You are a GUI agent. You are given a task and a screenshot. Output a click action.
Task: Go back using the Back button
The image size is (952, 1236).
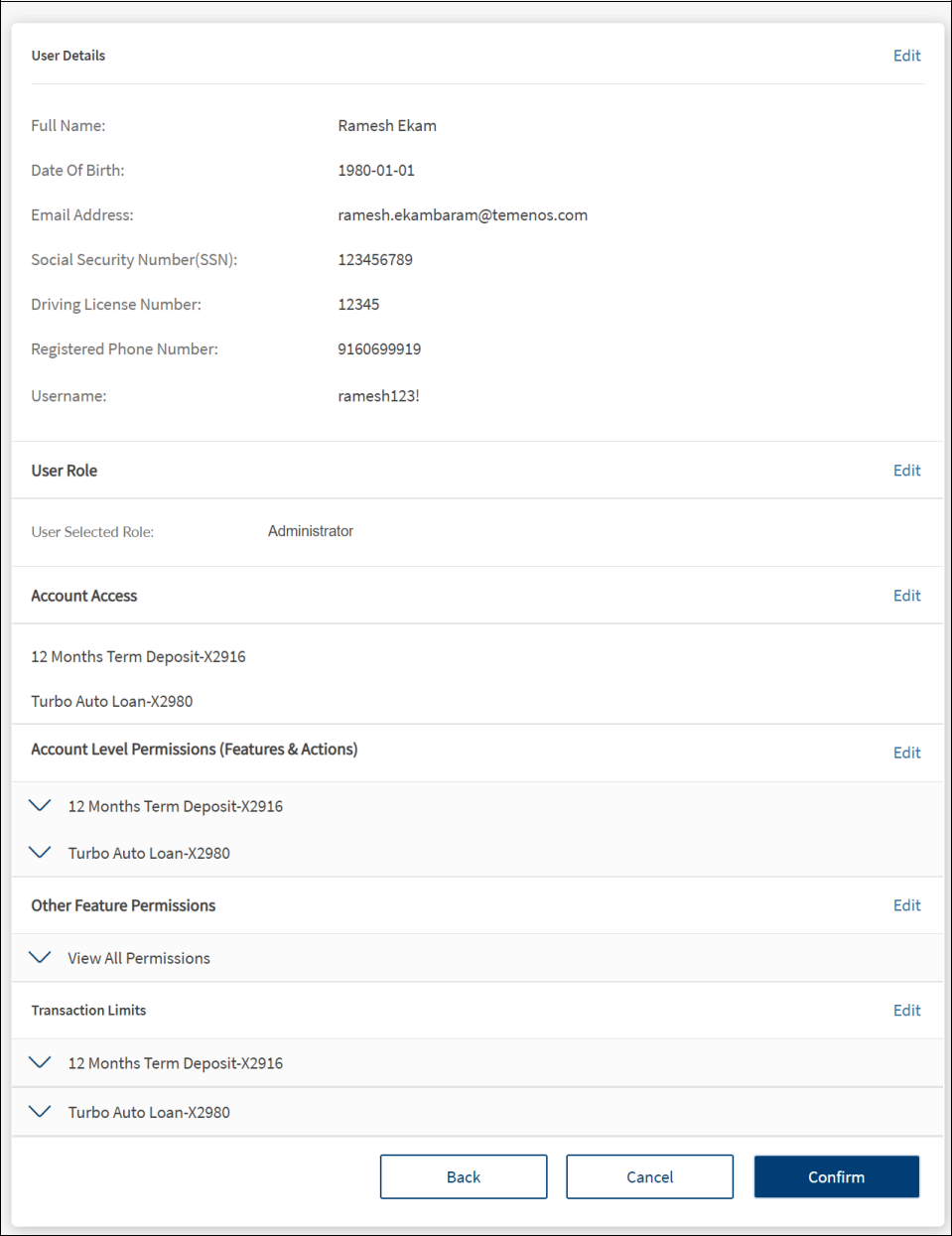pos(464,1176)
